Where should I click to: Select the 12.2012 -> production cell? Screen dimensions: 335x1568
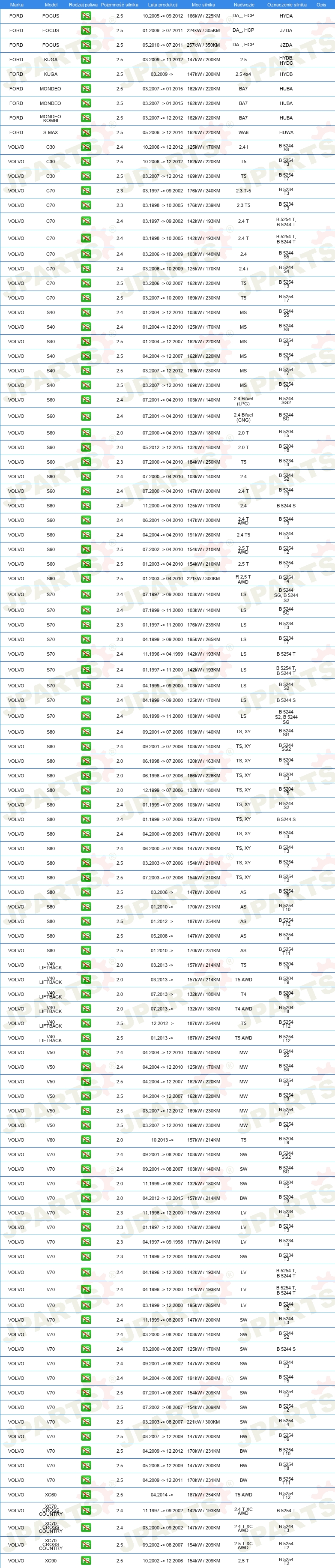[162, 1023]
